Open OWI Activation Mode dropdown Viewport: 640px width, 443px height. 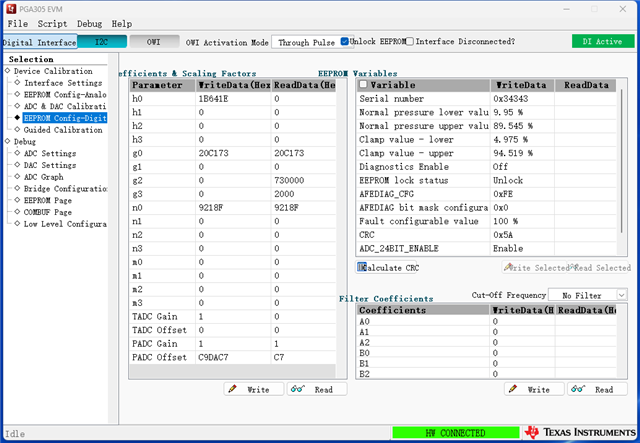pos(306,43)
